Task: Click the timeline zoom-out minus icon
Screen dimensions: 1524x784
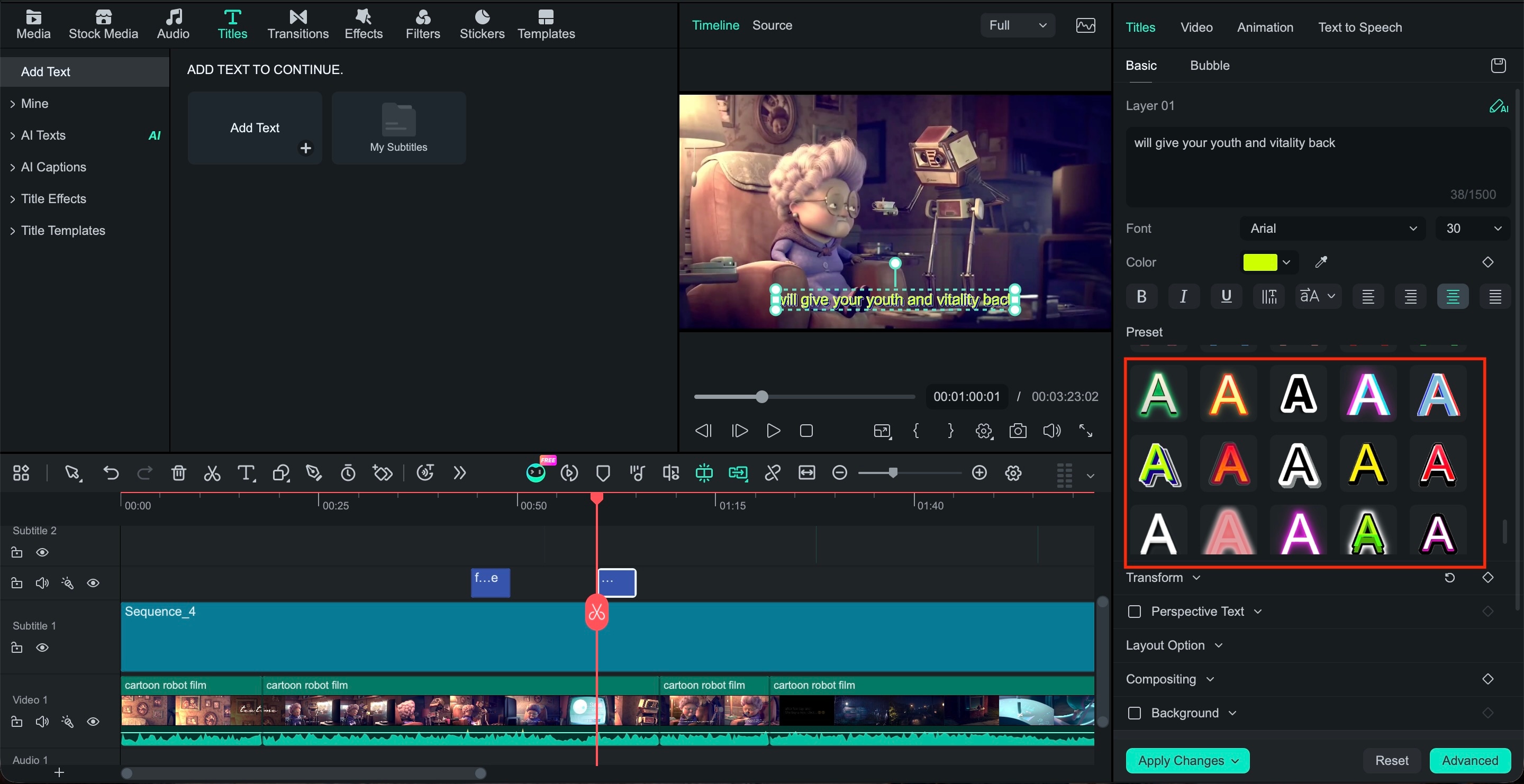Action: coord(839,473)
